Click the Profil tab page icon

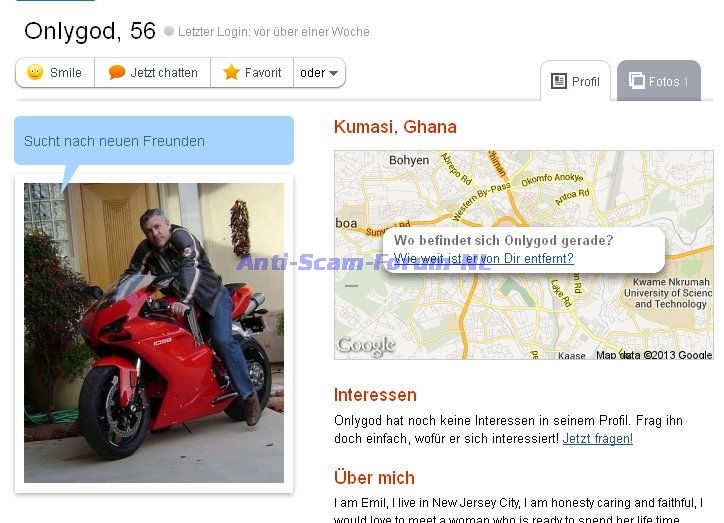click(559, 81)
